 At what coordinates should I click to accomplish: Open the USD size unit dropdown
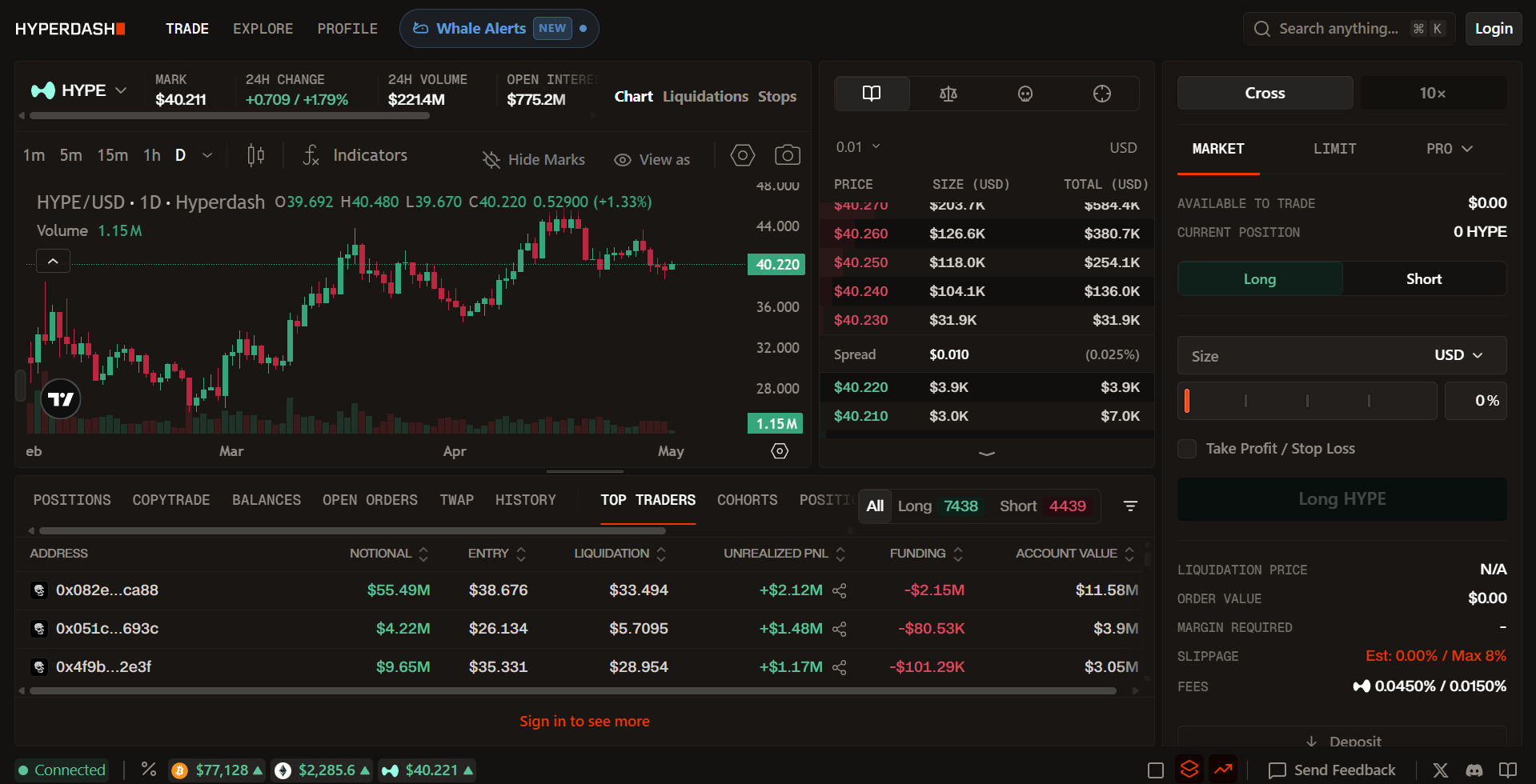click(1458, 355)
